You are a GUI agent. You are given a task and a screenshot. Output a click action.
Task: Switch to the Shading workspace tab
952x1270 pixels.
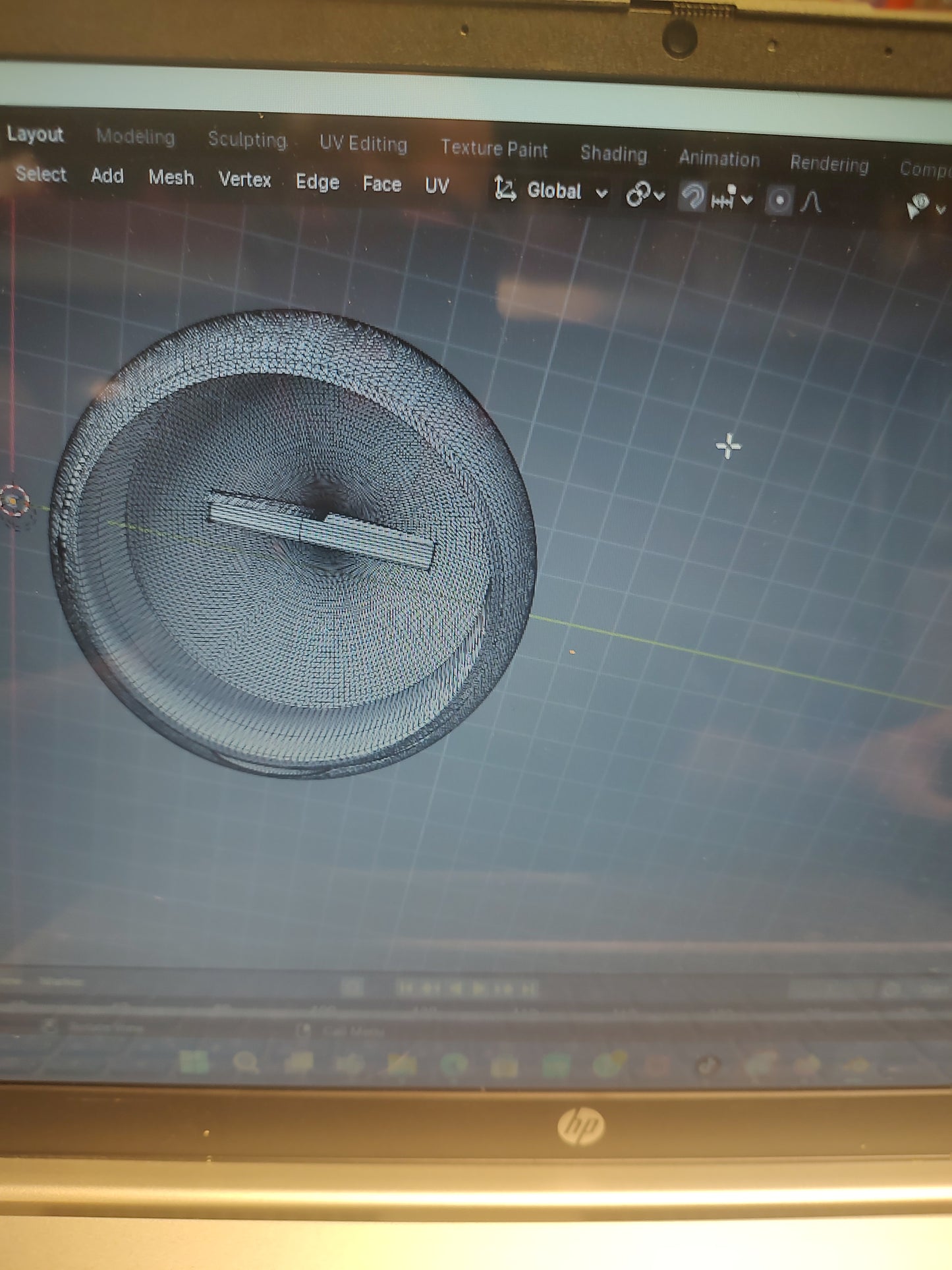click(x=613, y=154)
